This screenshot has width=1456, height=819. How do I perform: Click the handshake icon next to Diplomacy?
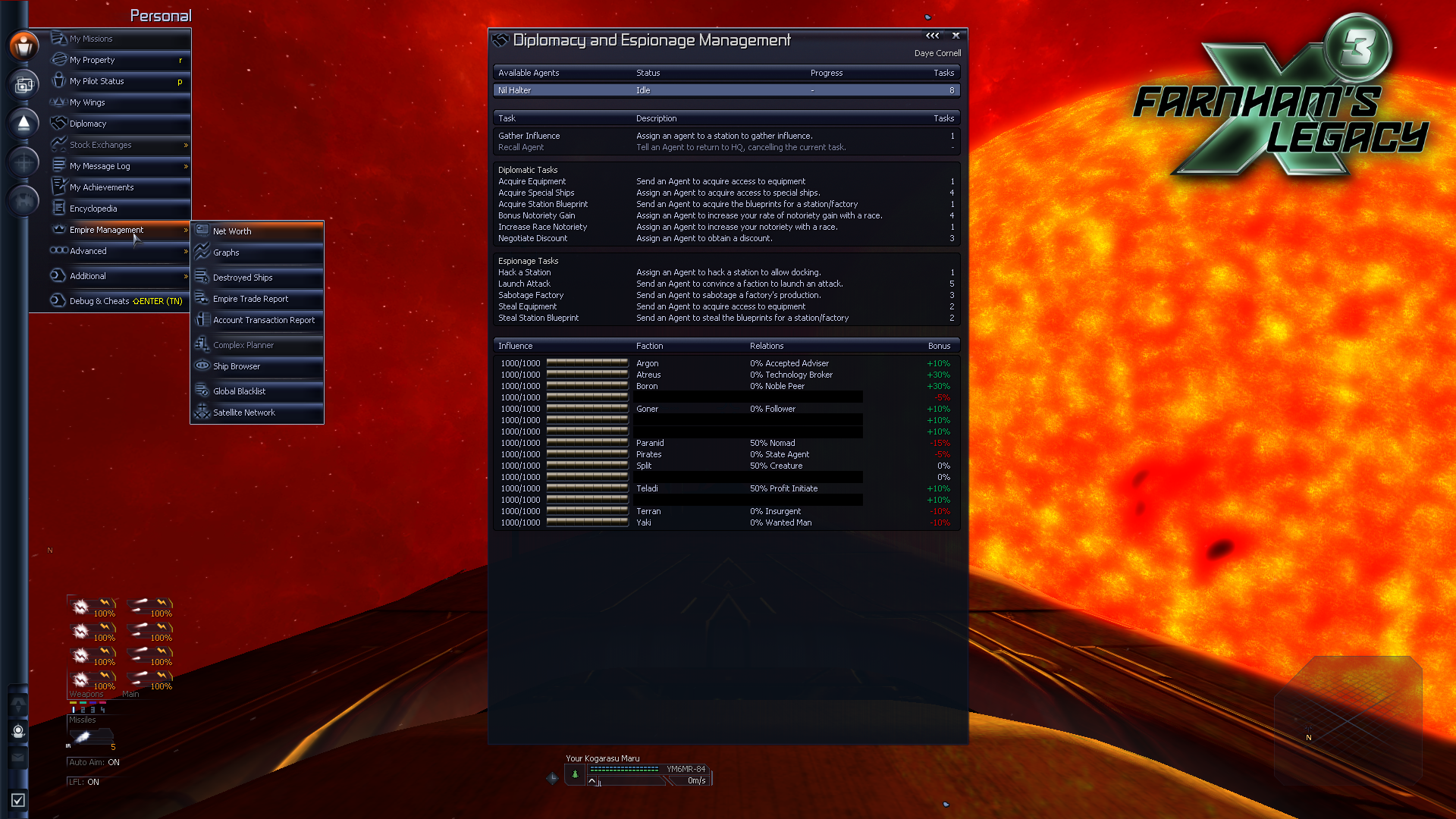click(58, 124)
